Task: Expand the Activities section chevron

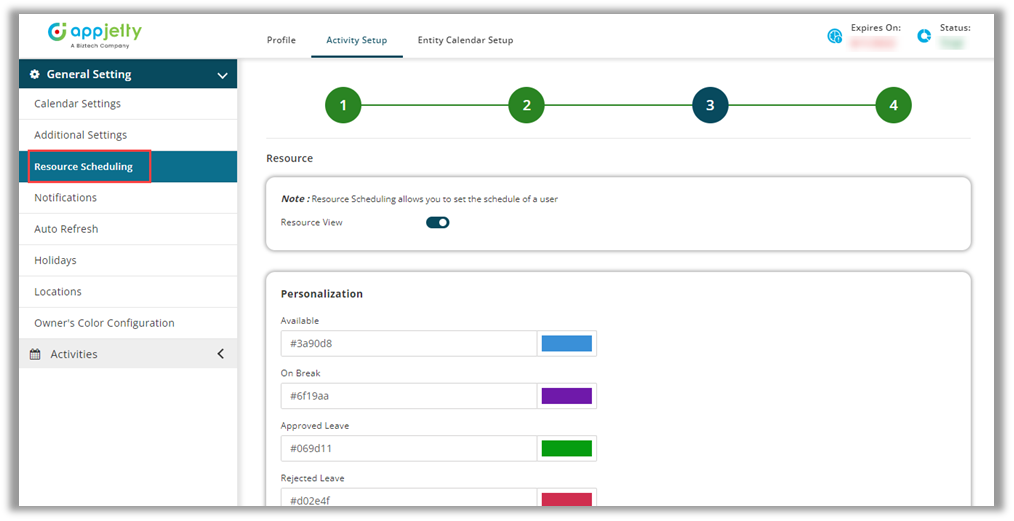Action: point(220,354)
